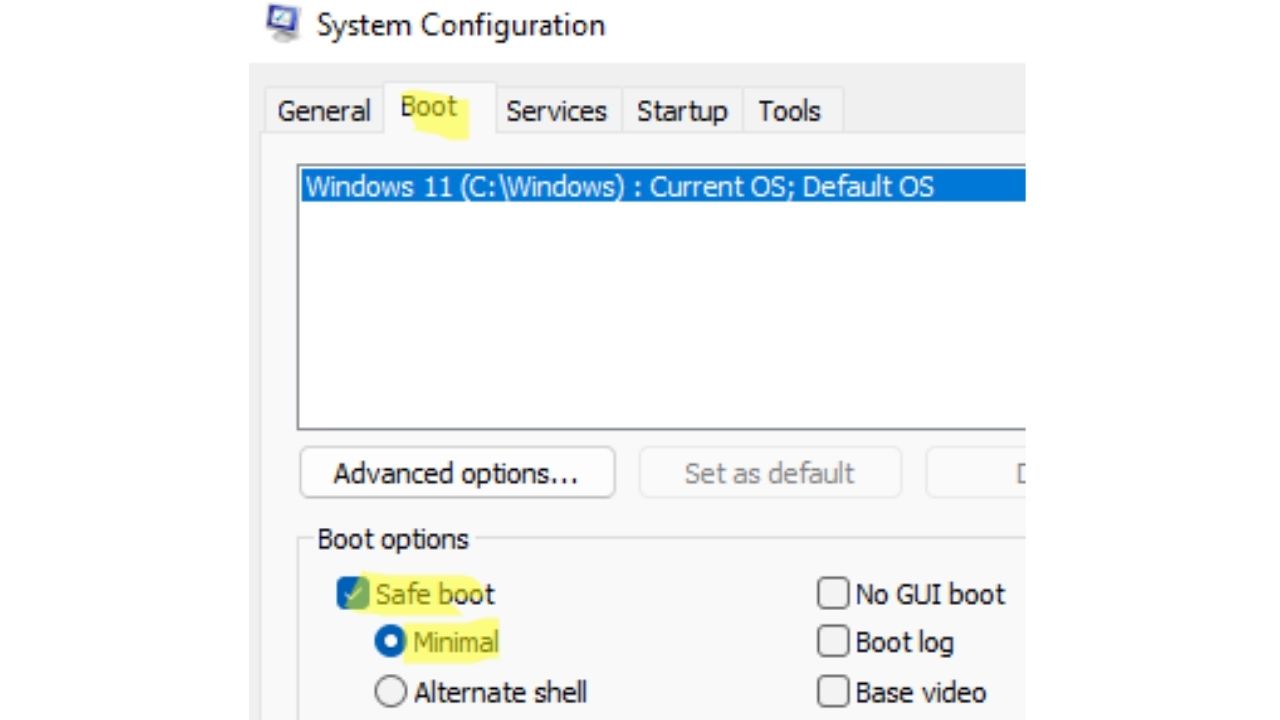Select the Boot tab
1280x720 pixels.
click(x=429, y=108)
